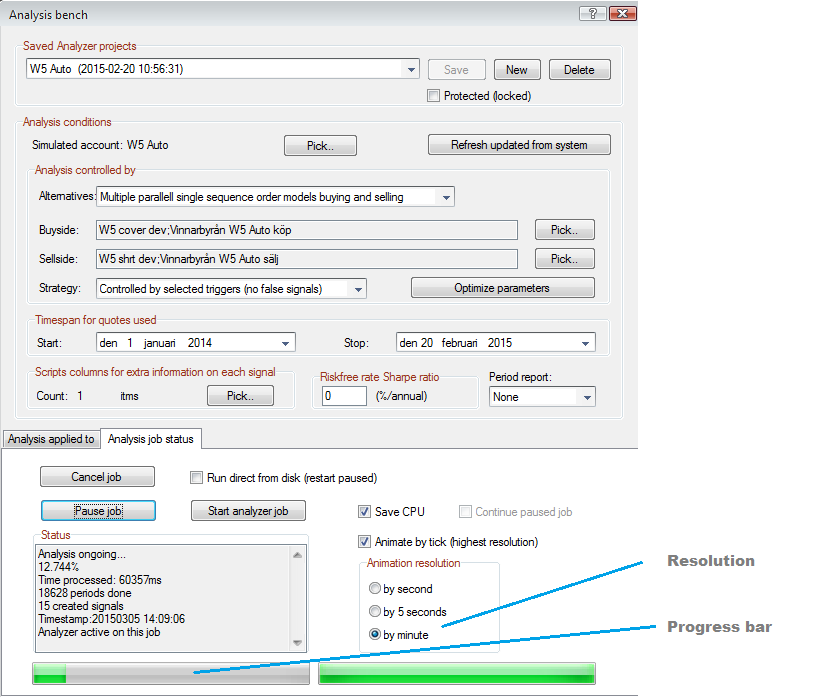Open the Strategy dropdown
The image size is (836, 697).
(x=358, y=289)
